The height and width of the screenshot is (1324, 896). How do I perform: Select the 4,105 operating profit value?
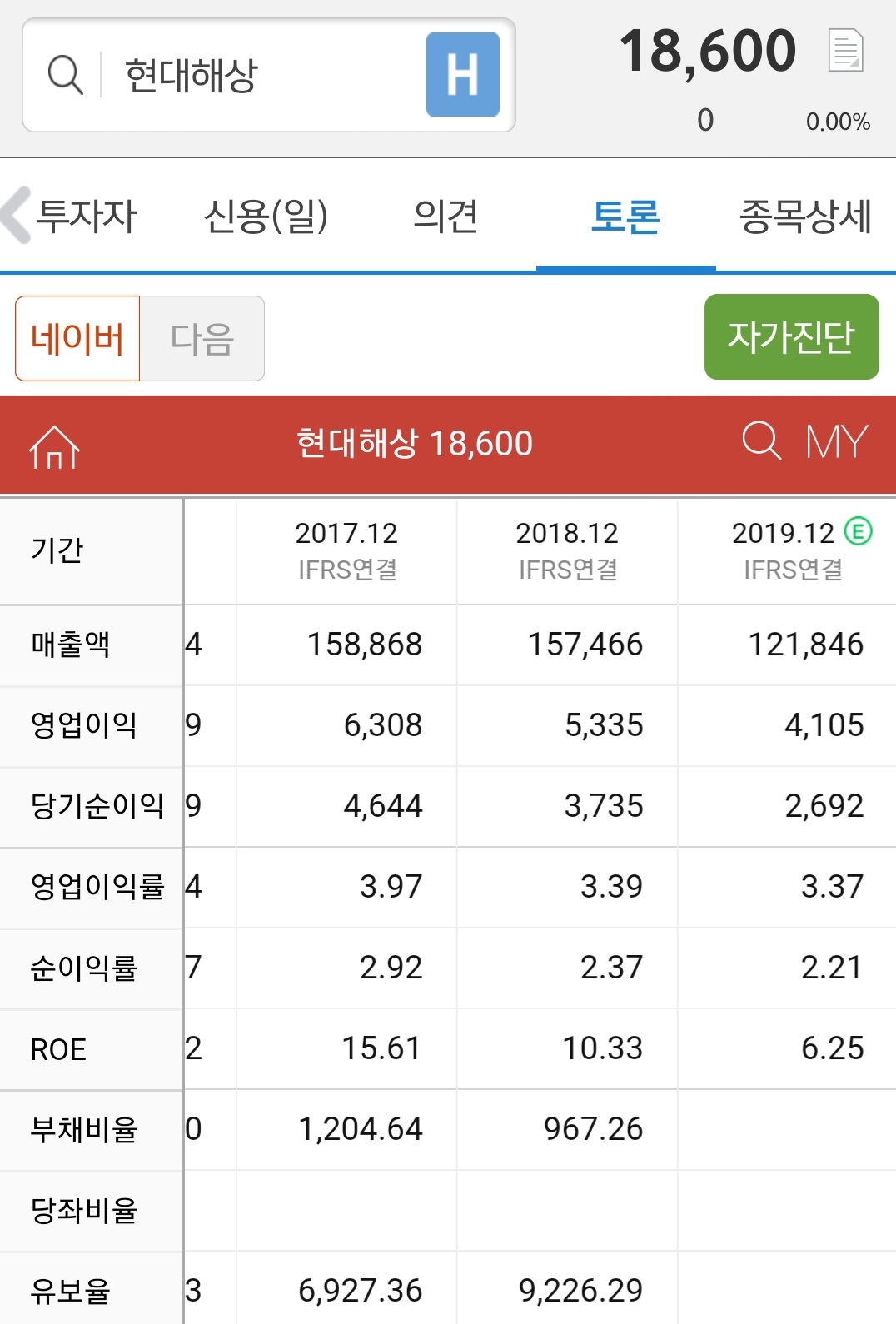coord(824,725)
